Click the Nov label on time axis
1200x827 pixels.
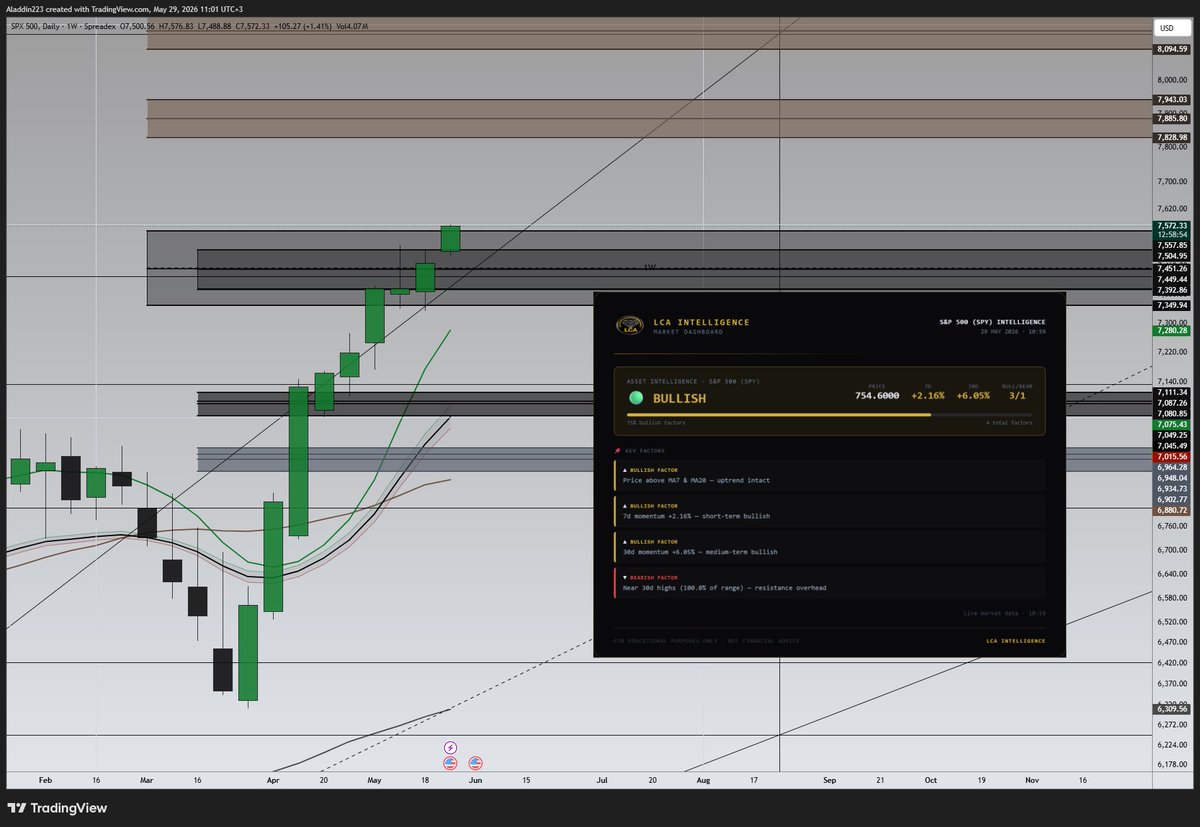coord(1033,778)
